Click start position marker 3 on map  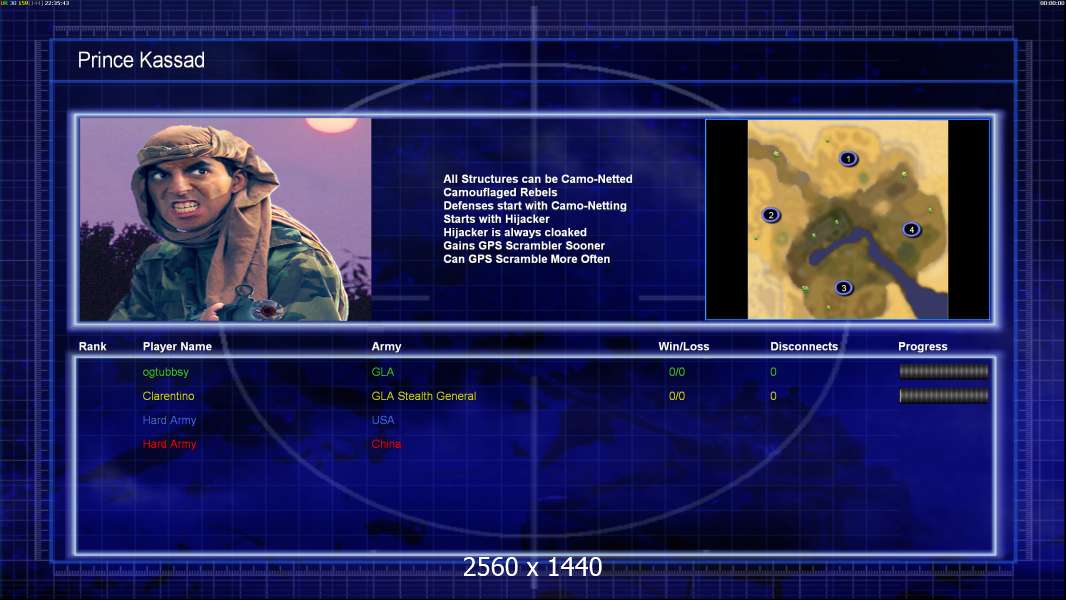843,288
